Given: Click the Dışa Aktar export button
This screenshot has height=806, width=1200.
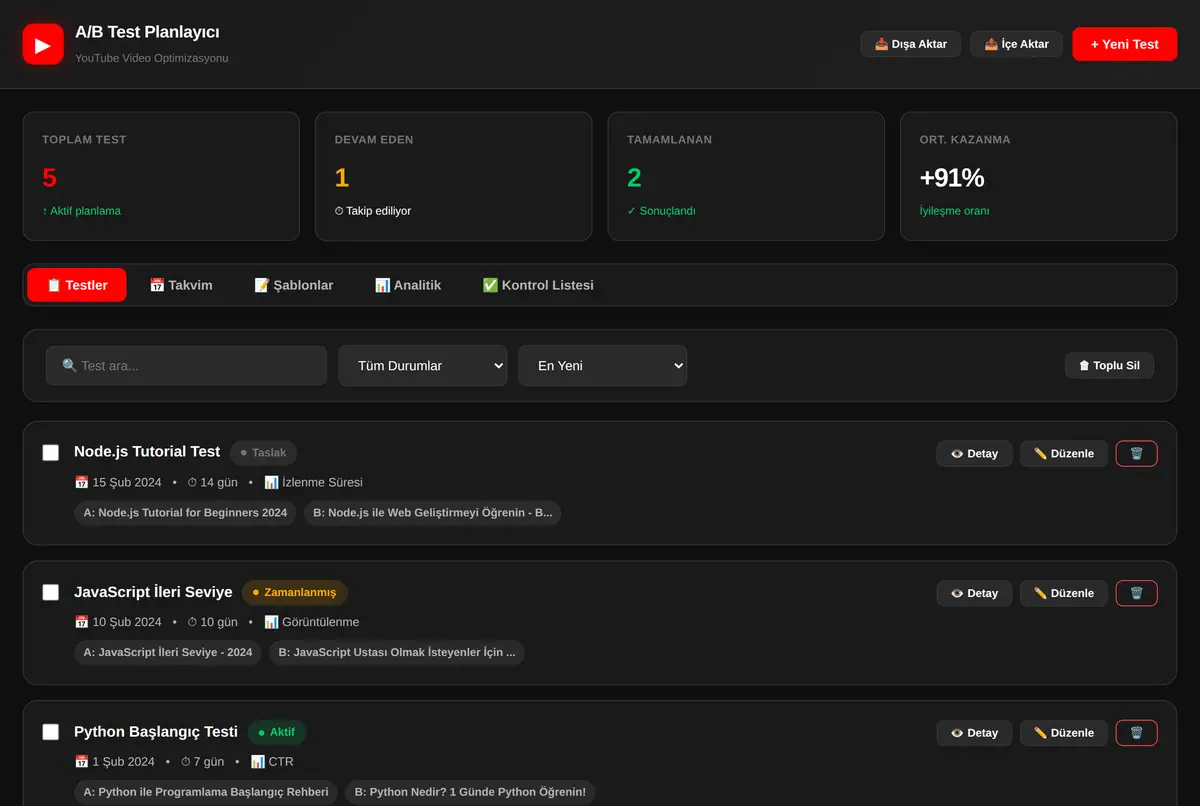Looking at the screenshot, I should (911, 44).
